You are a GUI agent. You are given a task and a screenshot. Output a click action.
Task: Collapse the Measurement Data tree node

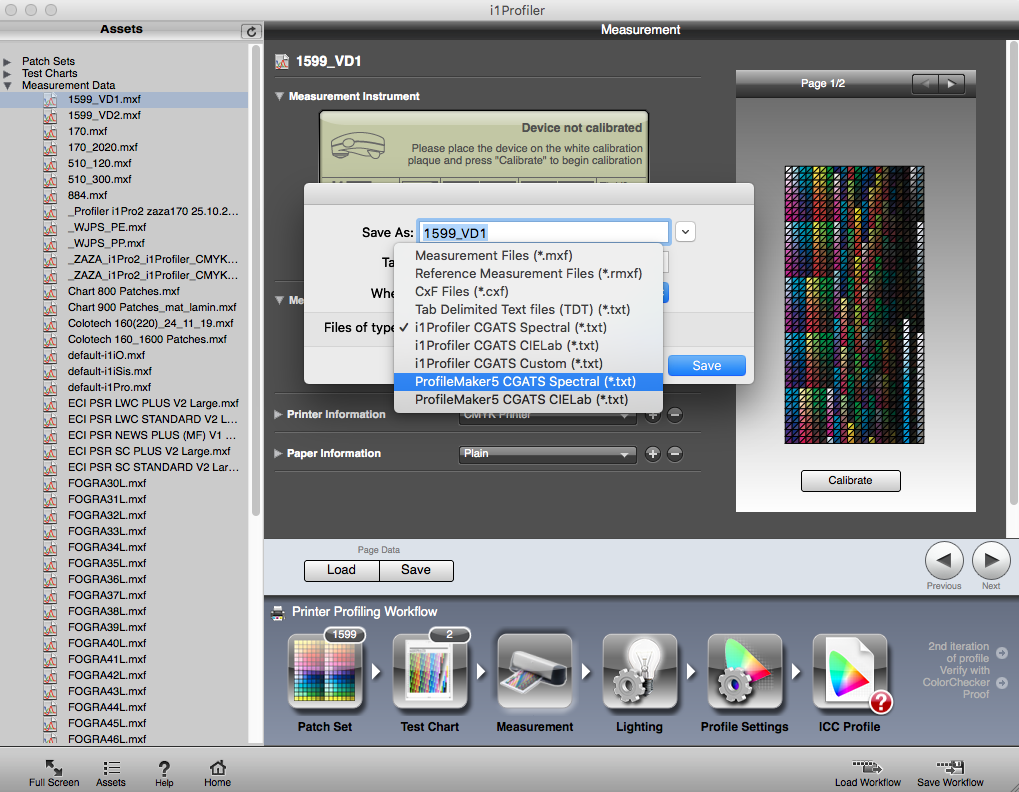(7, 85)
